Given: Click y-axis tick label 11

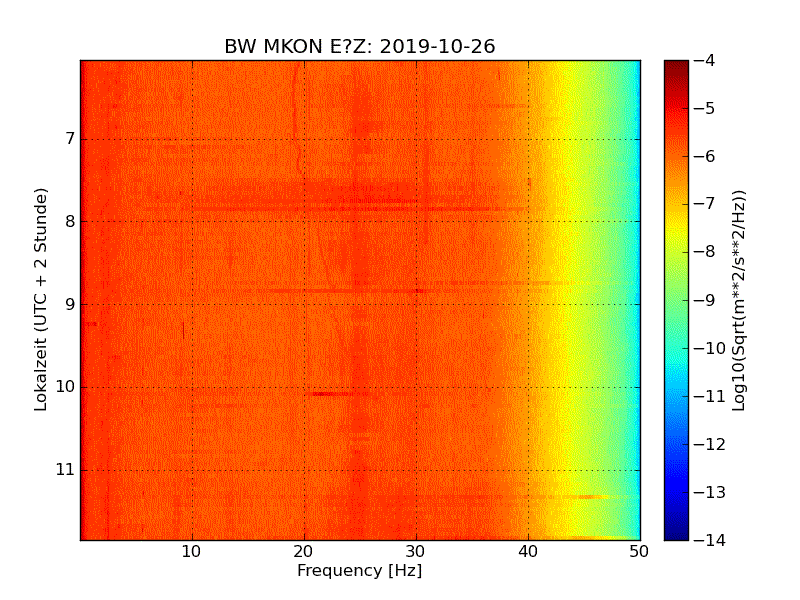Looking at the screenshot, I should pyautogui.click(x=65, y=469).
